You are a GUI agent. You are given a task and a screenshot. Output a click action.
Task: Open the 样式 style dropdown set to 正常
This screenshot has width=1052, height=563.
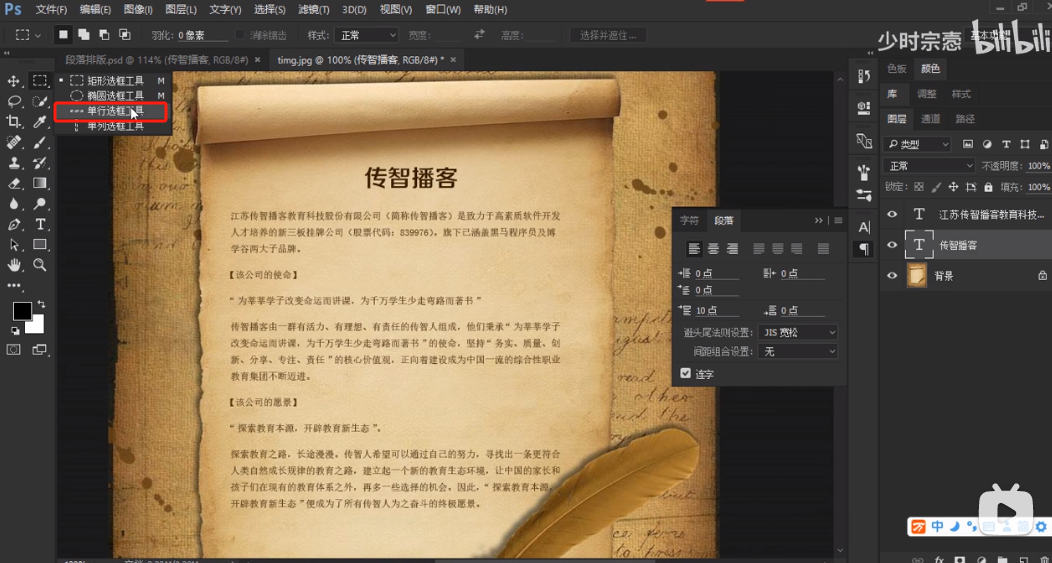point(368,35)
